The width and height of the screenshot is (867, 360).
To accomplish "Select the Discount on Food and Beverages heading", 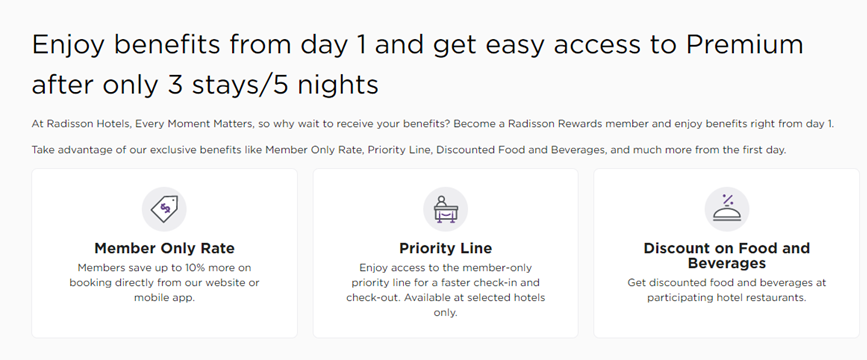I will 727,255.
